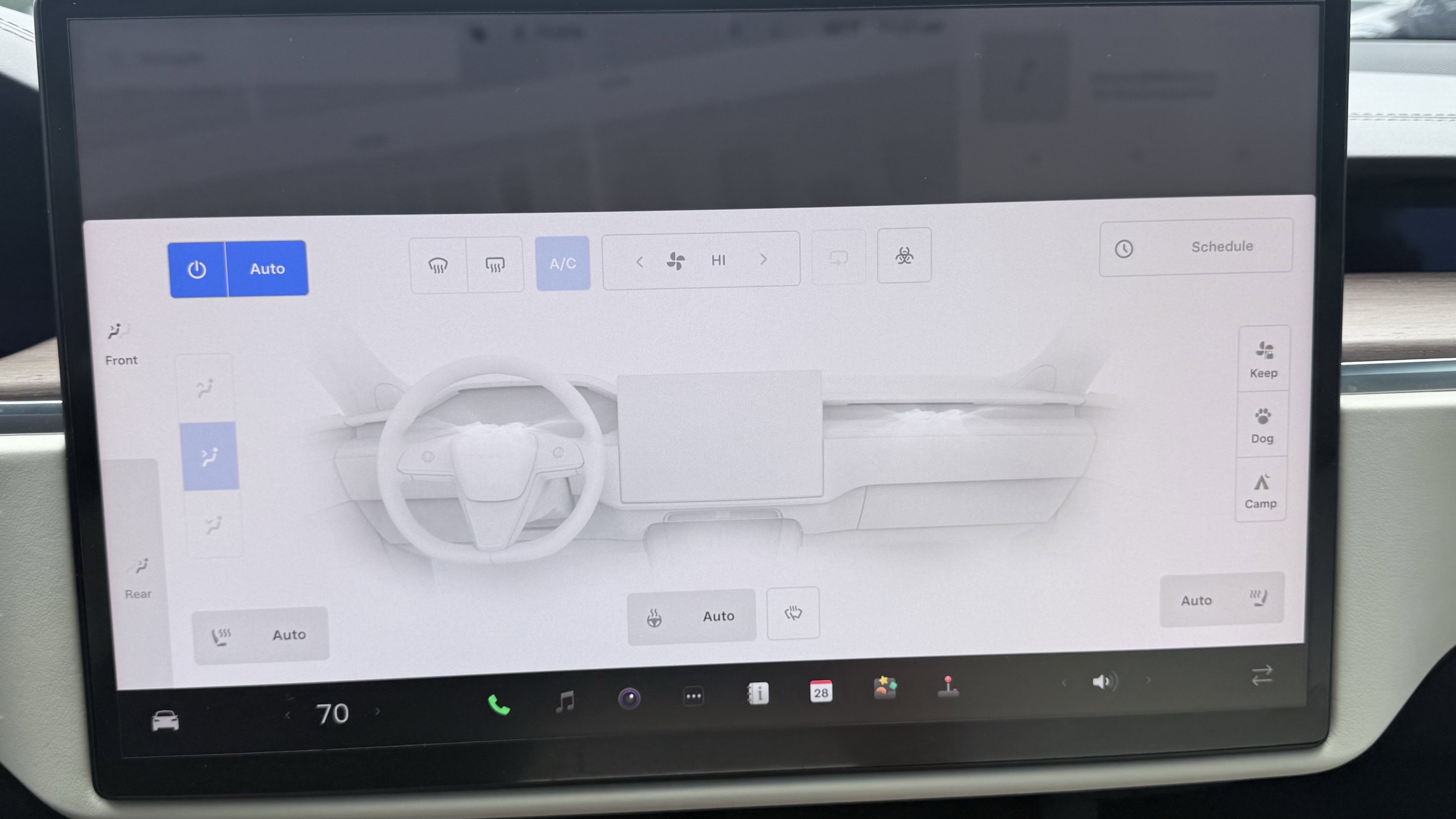1456x819 pixels.
Task: Open the Music app
Action: (564, 702)
